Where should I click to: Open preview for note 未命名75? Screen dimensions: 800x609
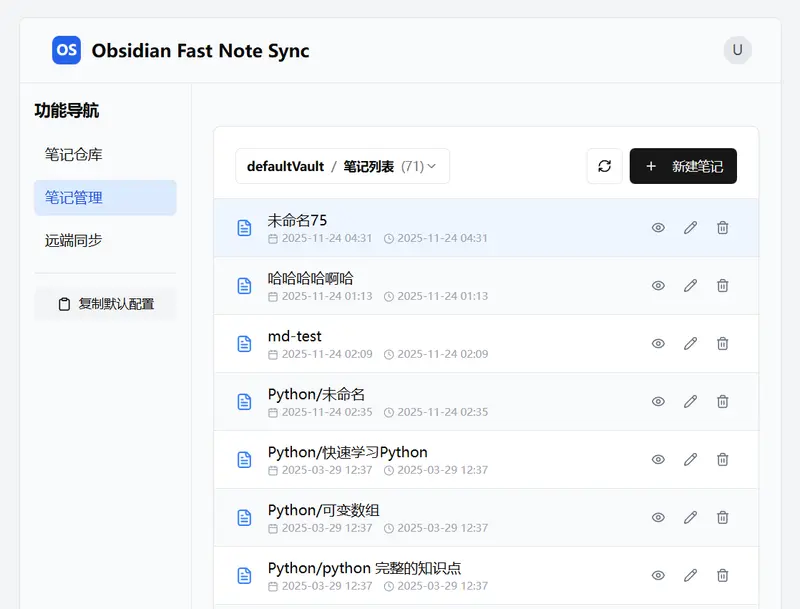tap(658, 227)
